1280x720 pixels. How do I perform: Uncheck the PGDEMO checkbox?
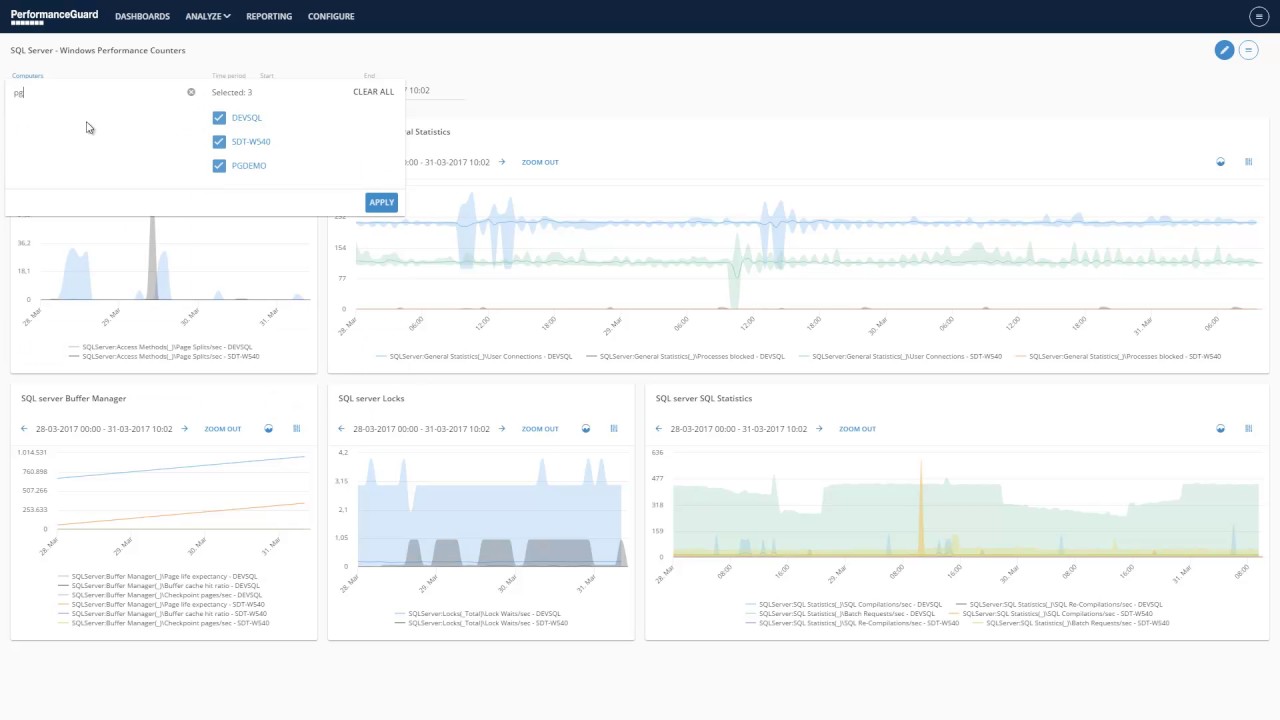pos(219,166)
